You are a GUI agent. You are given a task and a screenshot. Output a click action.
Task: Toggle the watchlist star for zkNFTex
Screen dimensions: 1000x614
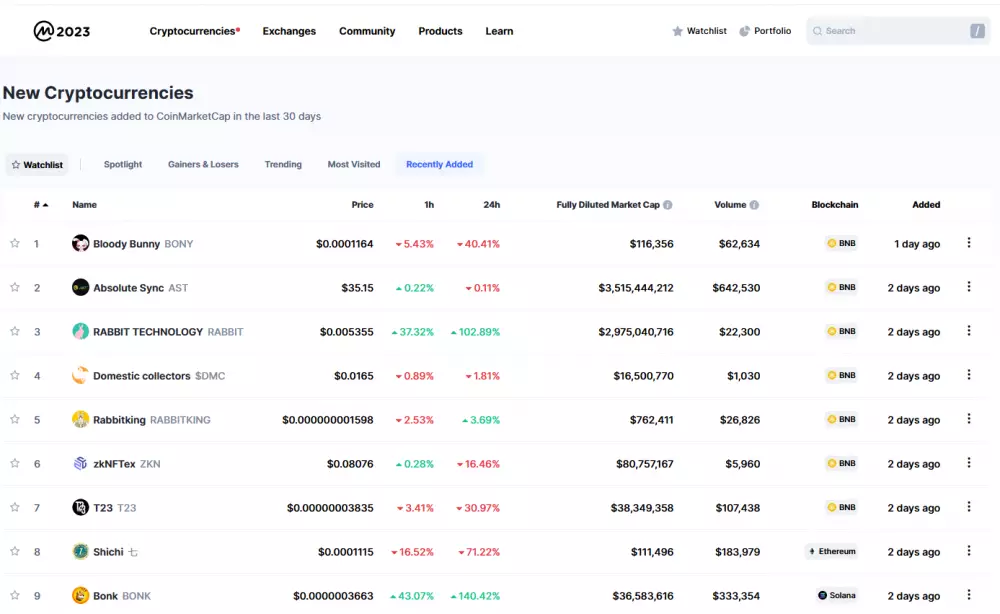(14, 463)
